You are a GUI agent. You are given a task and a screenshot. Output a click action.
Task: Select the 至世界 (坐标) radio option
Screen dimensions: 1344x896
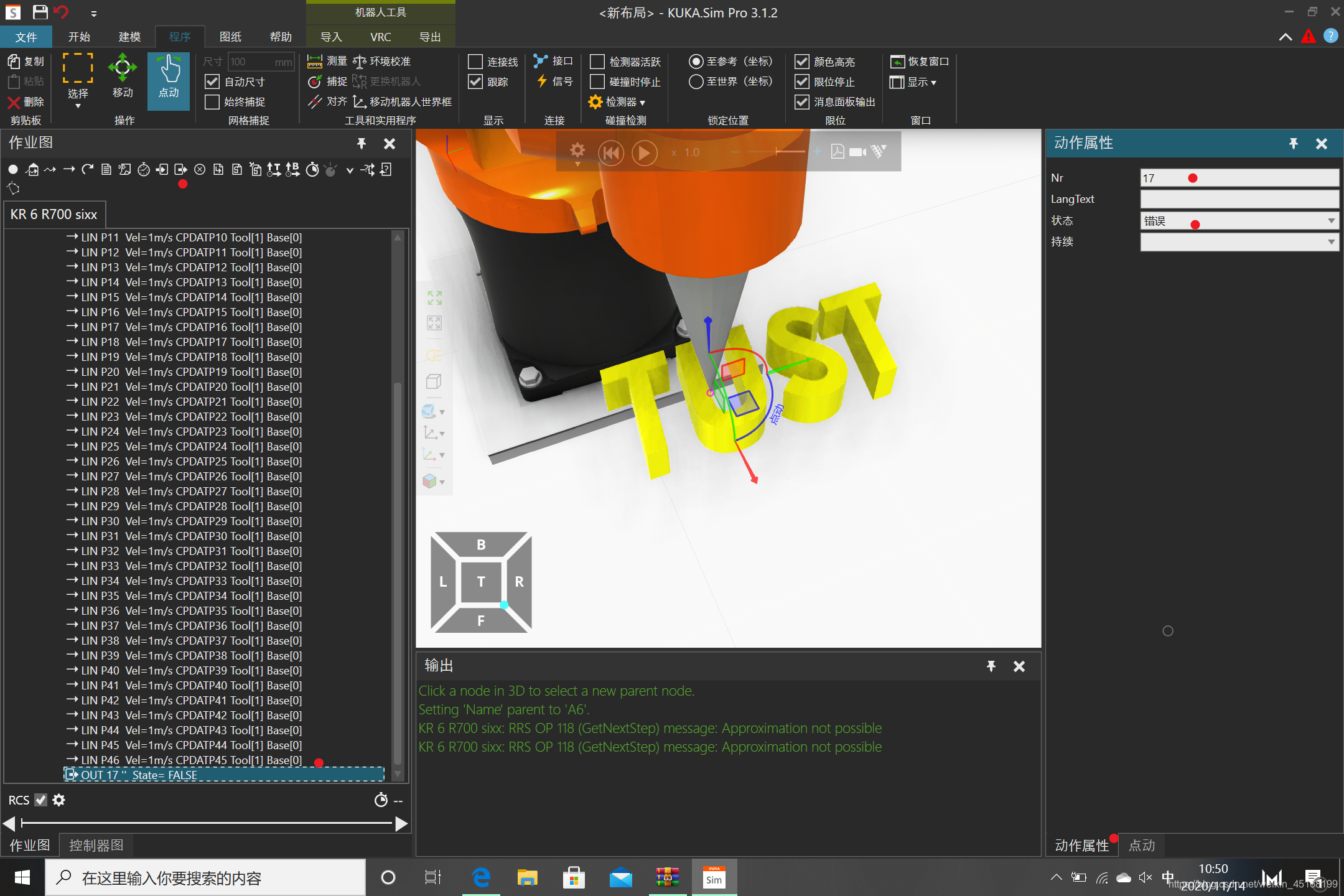[x=696, y=82]
